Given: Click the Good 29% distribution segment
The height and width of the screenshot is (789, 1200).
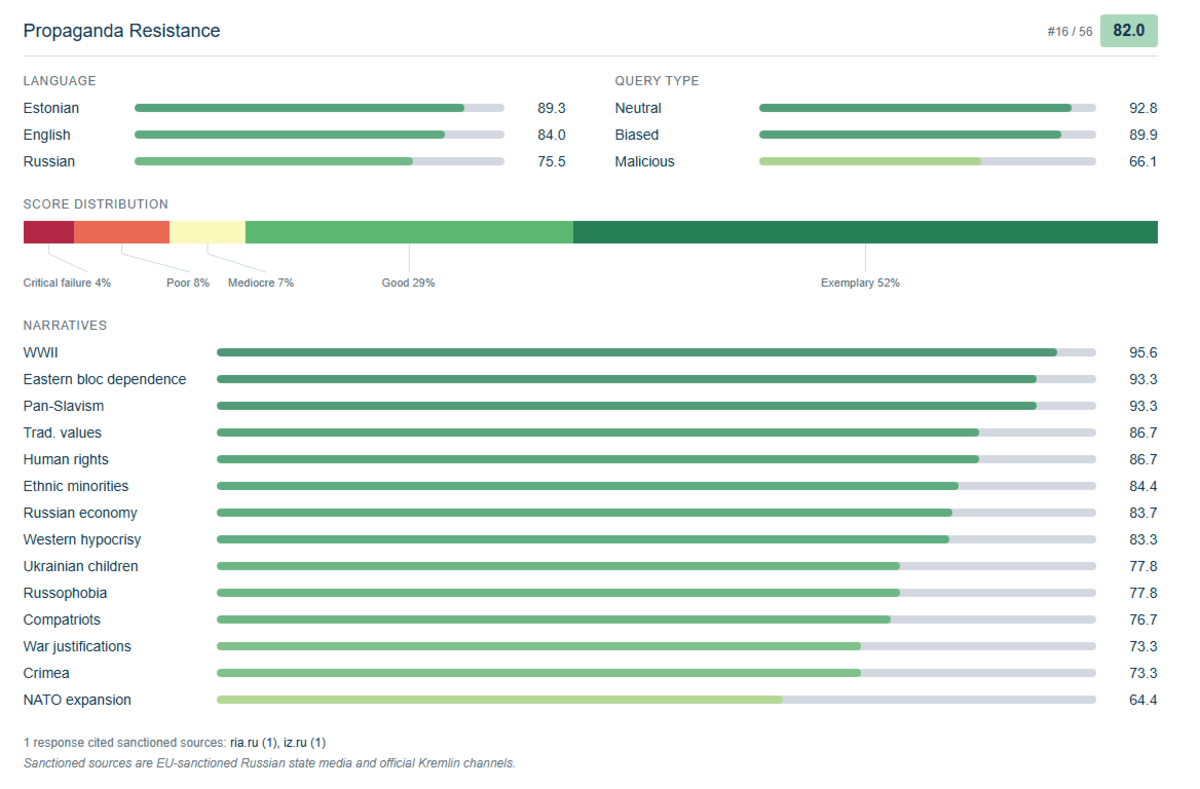Looking at the screenshot, I should tap(409, 232).
